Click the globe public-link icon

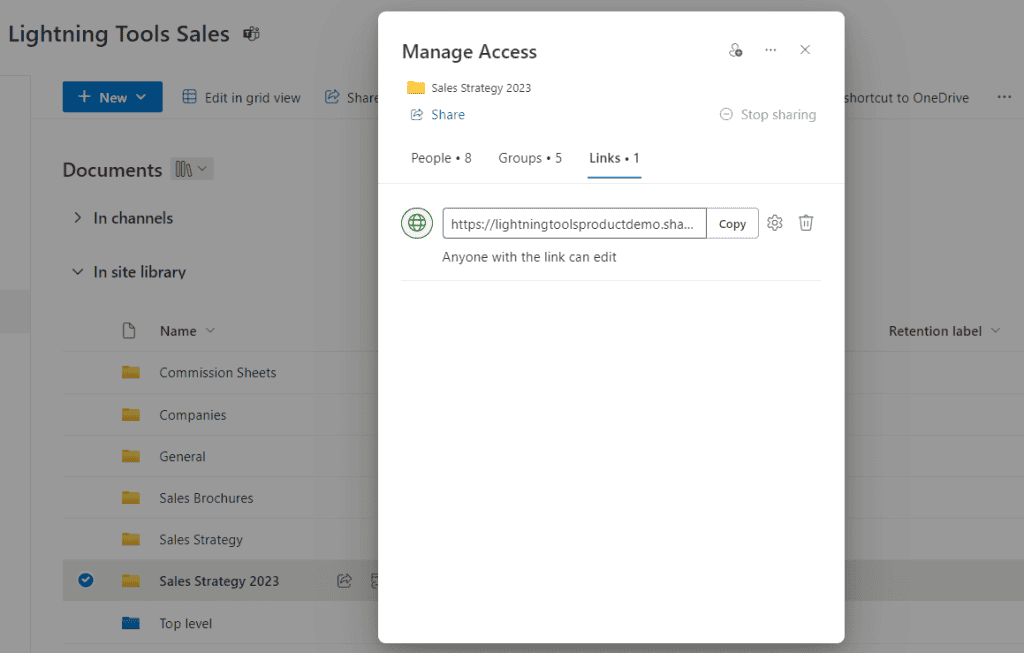pos(417,223)
